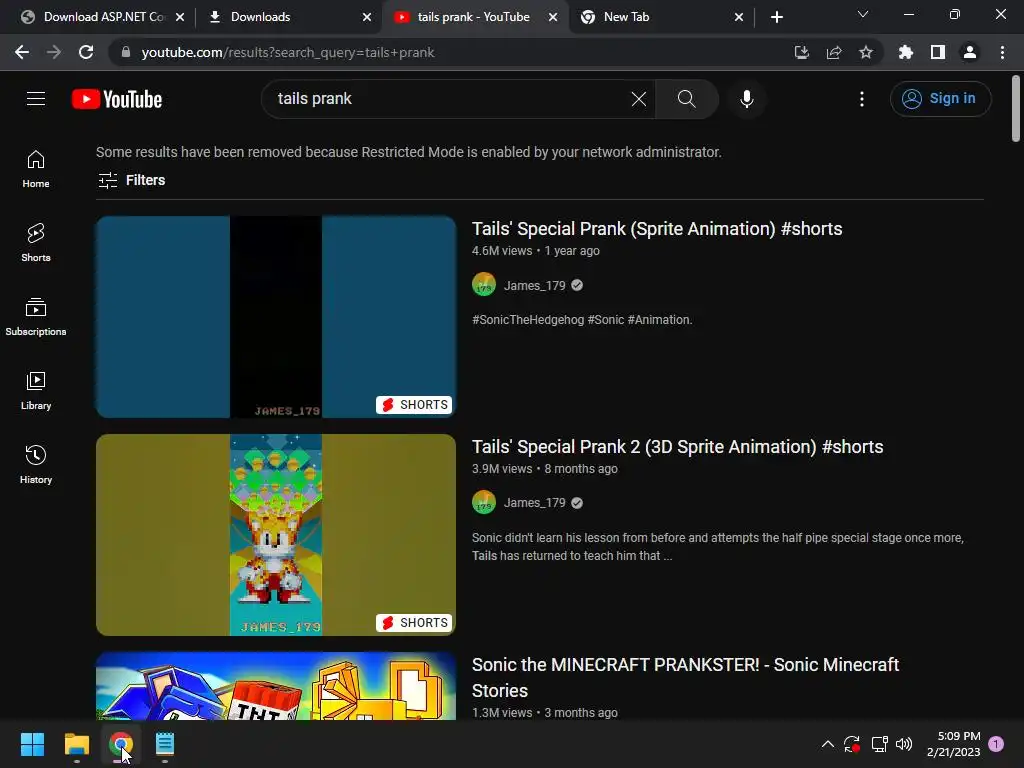Open the Chrome profile icon

click(x=970, y=52)
